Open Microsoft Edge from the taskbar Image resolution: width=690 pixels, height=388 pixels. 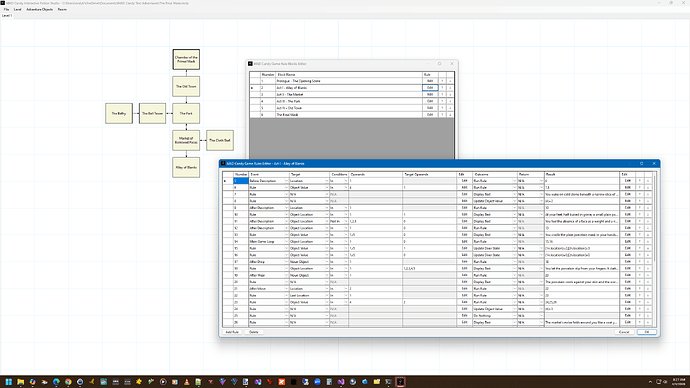click(x=56, y=382)
